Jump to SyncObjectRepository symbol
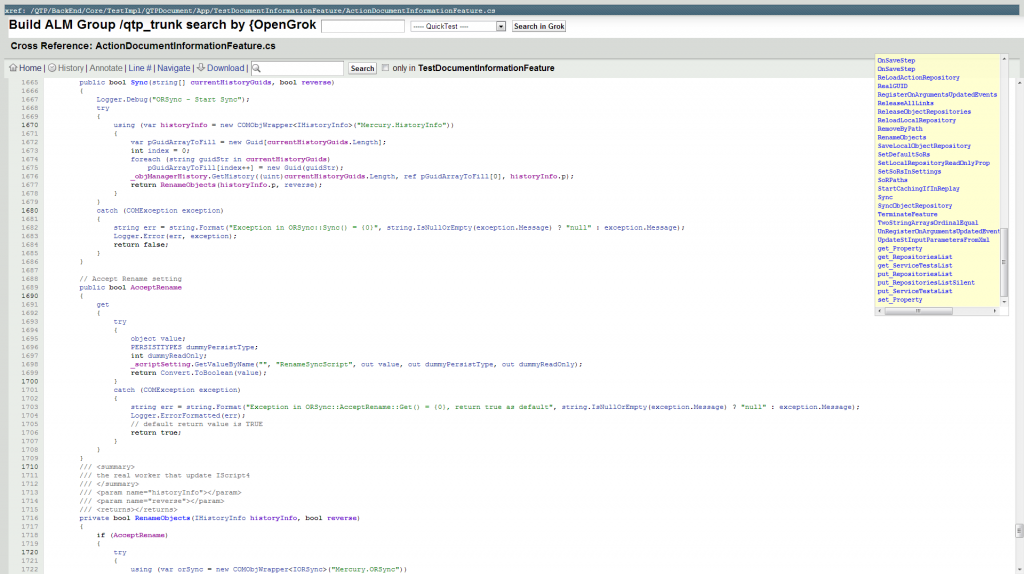This screenshot has height=574, width=1024. coord(914,205)
